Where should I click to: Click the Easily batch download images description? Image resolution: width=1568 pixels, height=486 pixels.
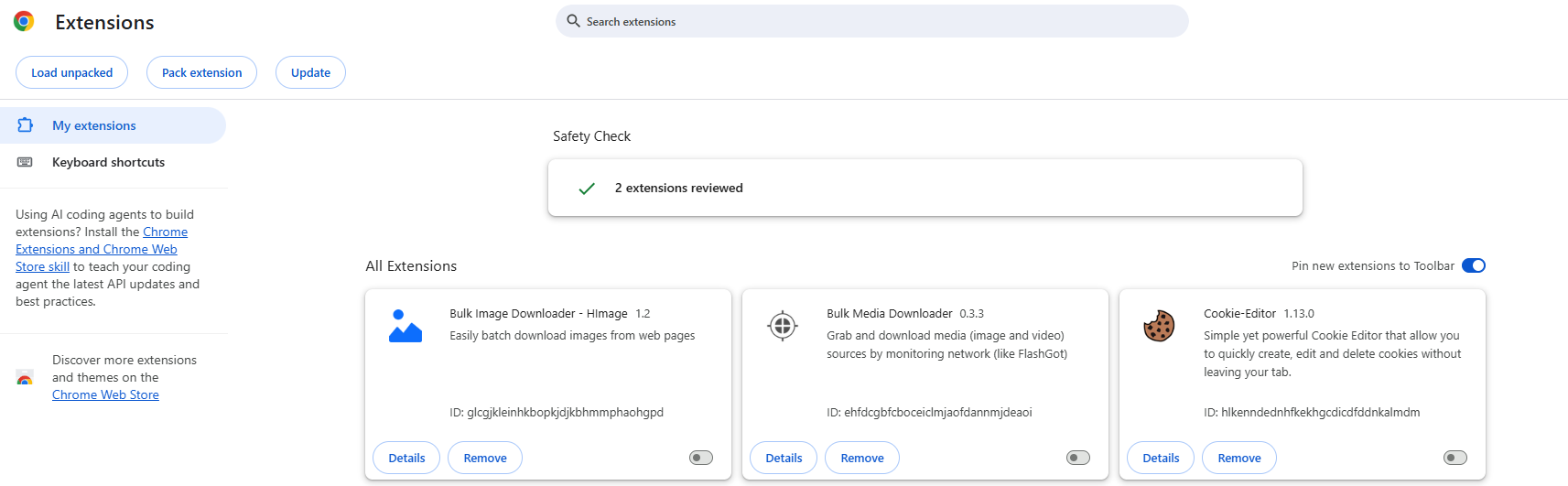[x=572, y=335]
